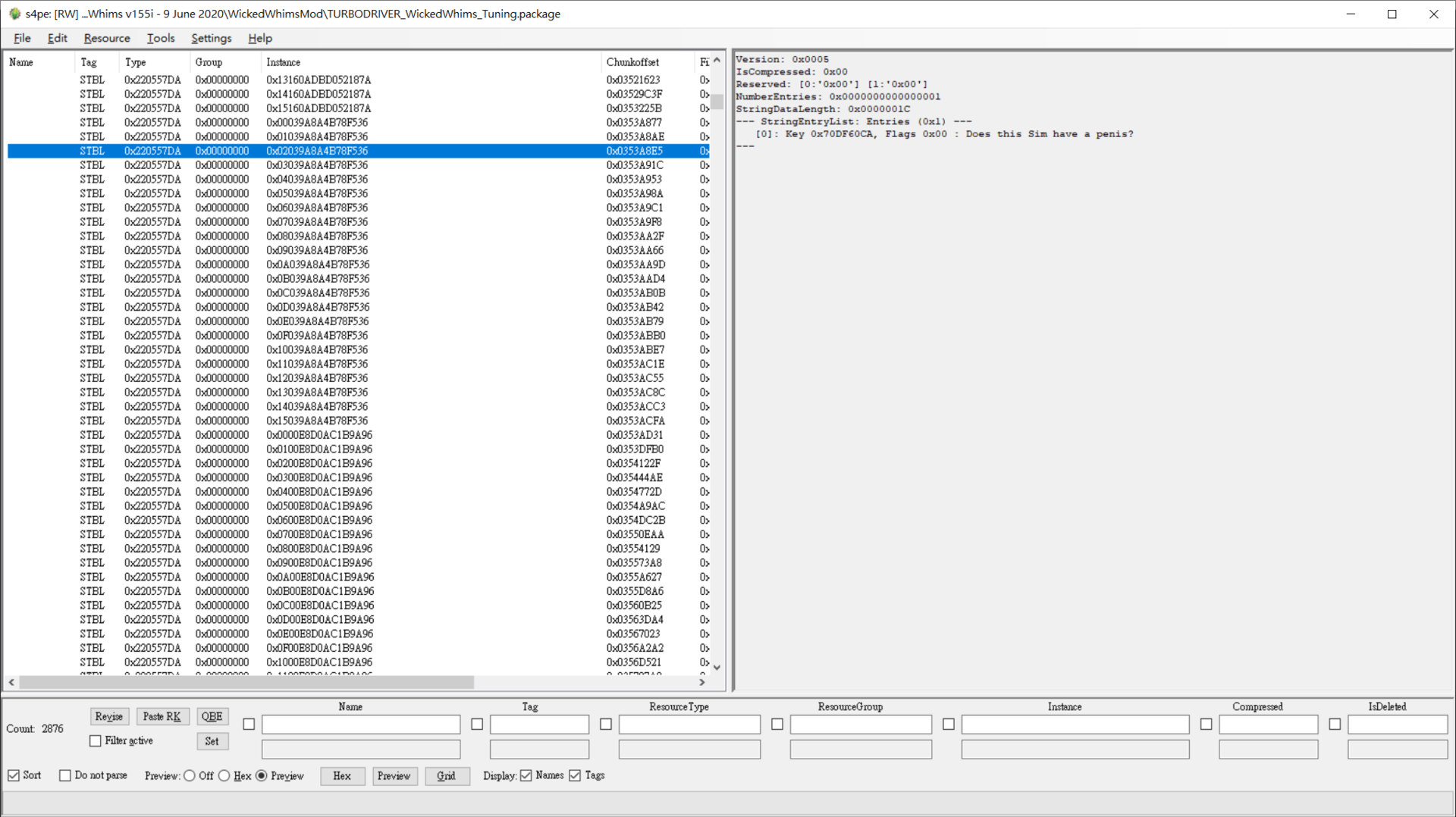Sort list by Instance column header
Screen dimensions: 1456x817
pos(431,62)
